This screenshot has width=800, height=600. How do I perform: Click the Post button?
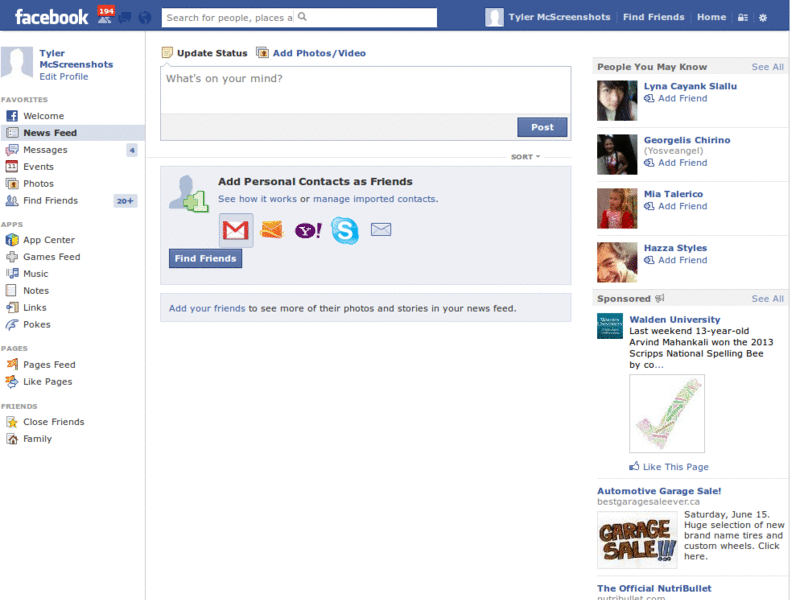click(x=542, y=127)
